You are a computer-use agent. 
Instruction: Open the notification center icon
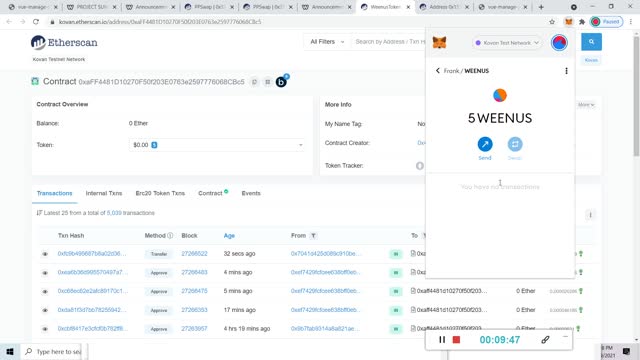point(627,351)
